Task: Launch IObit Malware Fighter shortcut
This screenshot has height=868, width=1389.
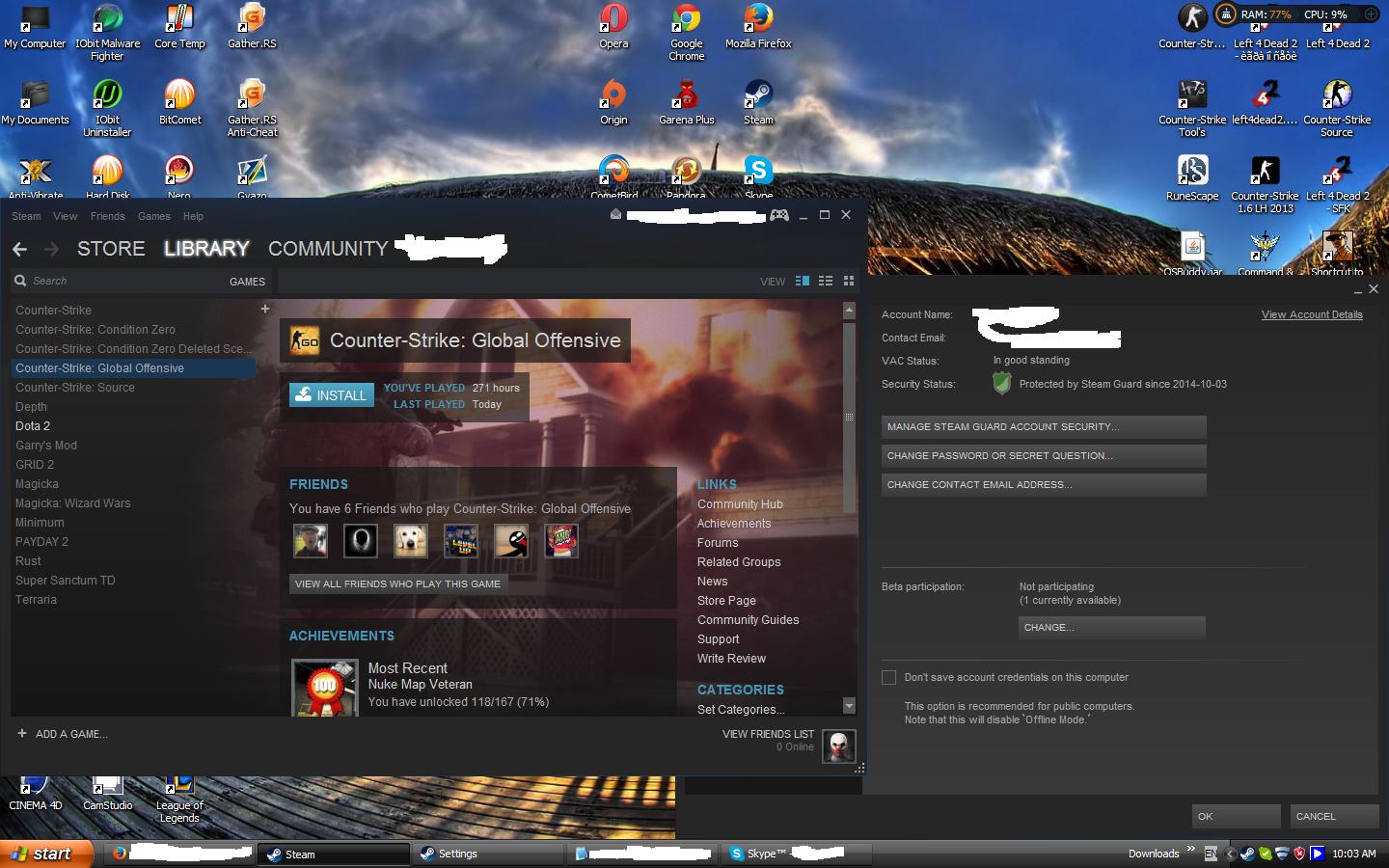Action: [x=107, y=33]
